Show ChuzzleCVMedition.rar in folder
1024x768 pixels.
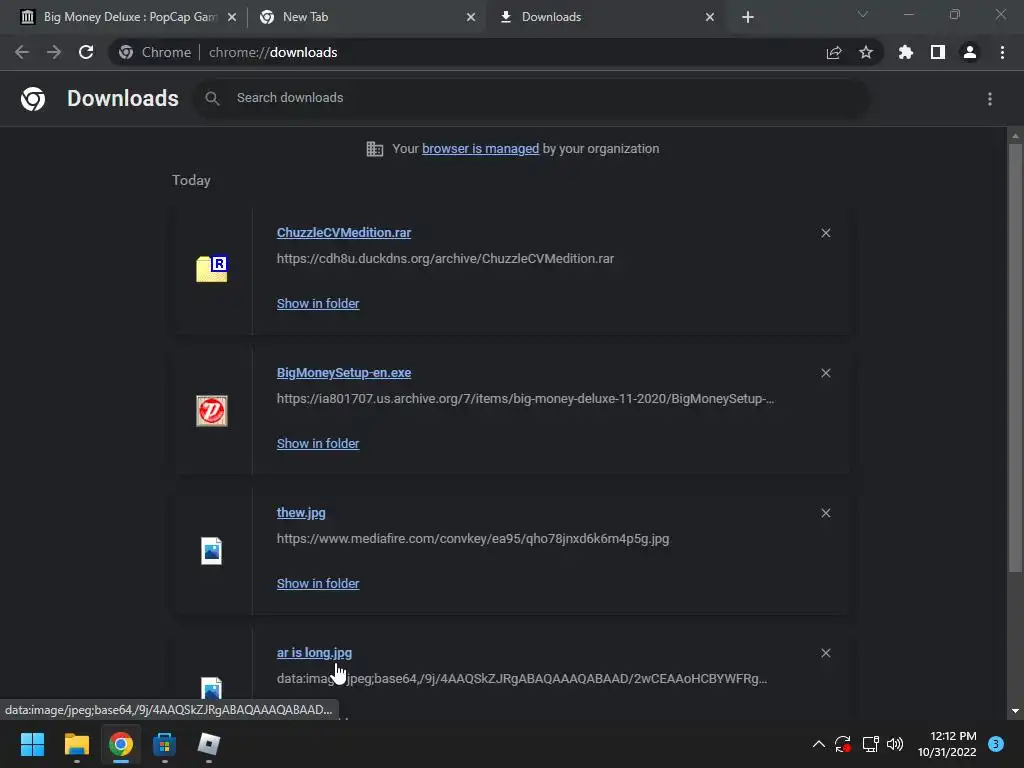coord(318,304)
